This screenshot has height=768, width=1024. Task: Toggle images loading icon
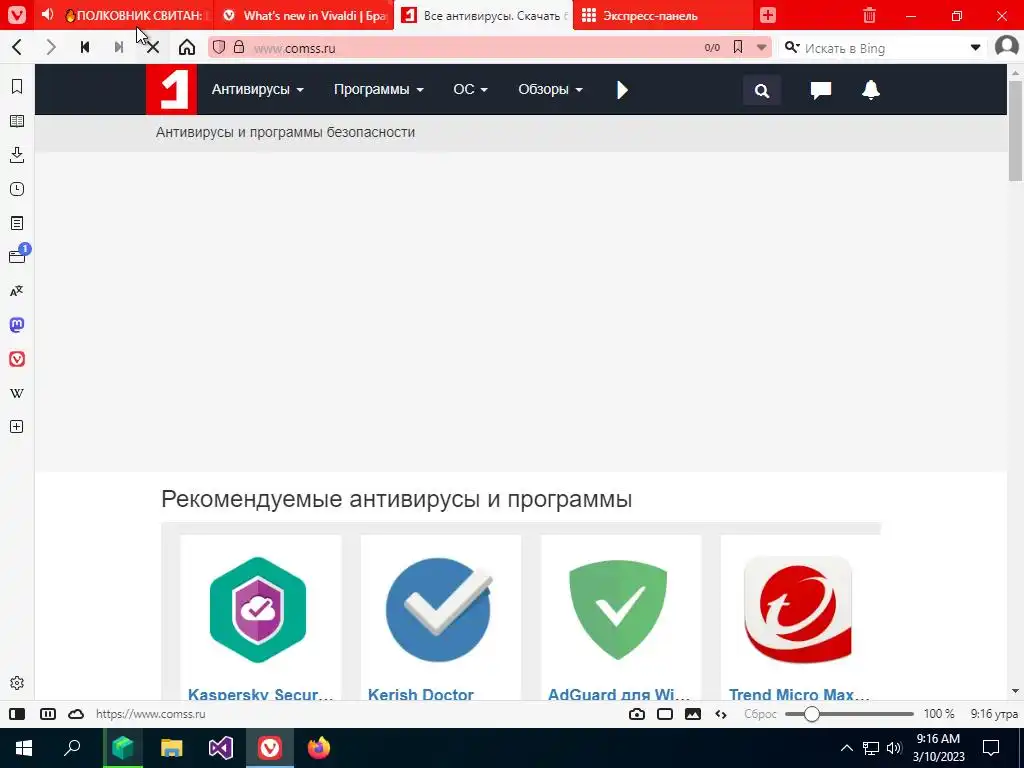coord(693,714)
